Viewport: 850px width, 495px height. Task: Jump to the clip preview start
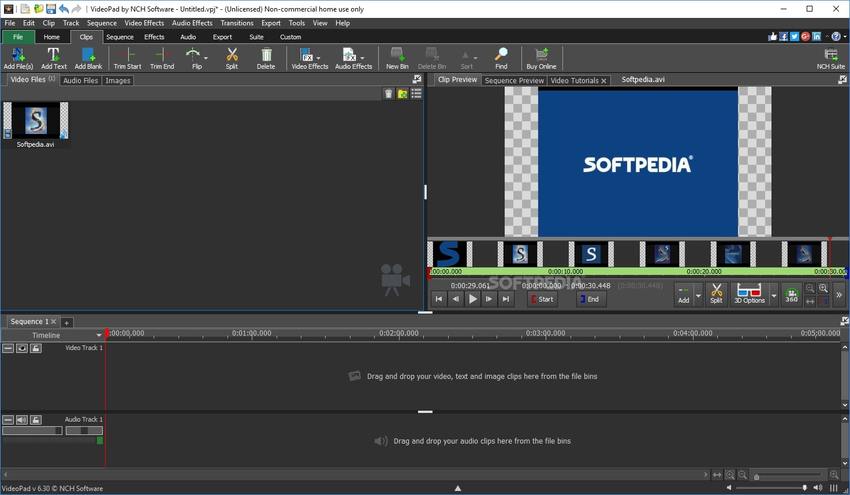(439, 299)
